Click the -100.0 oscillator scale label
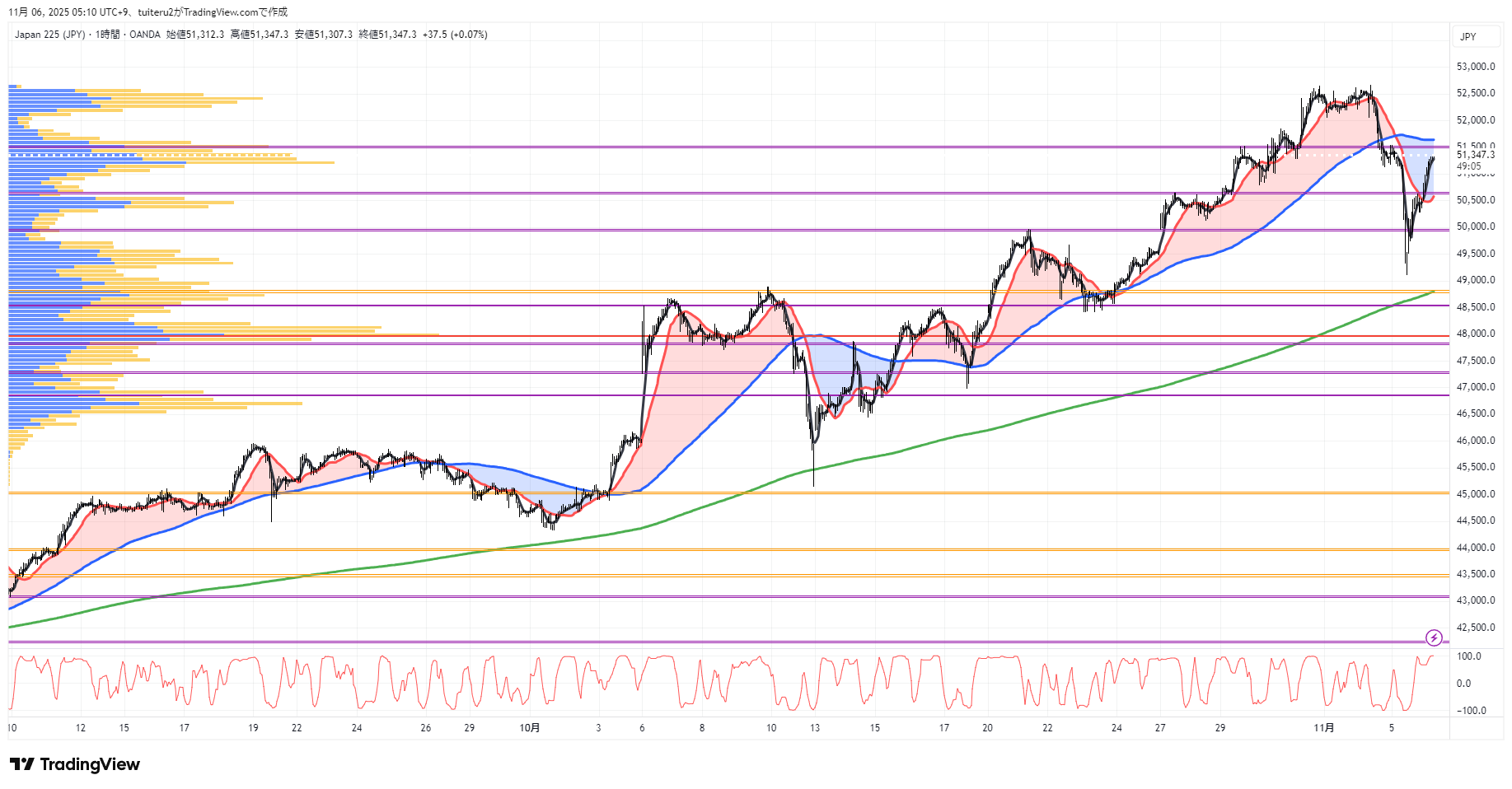Image resolution: width=1512 pixels, height=789 pixels. [x=1471, y=711]
